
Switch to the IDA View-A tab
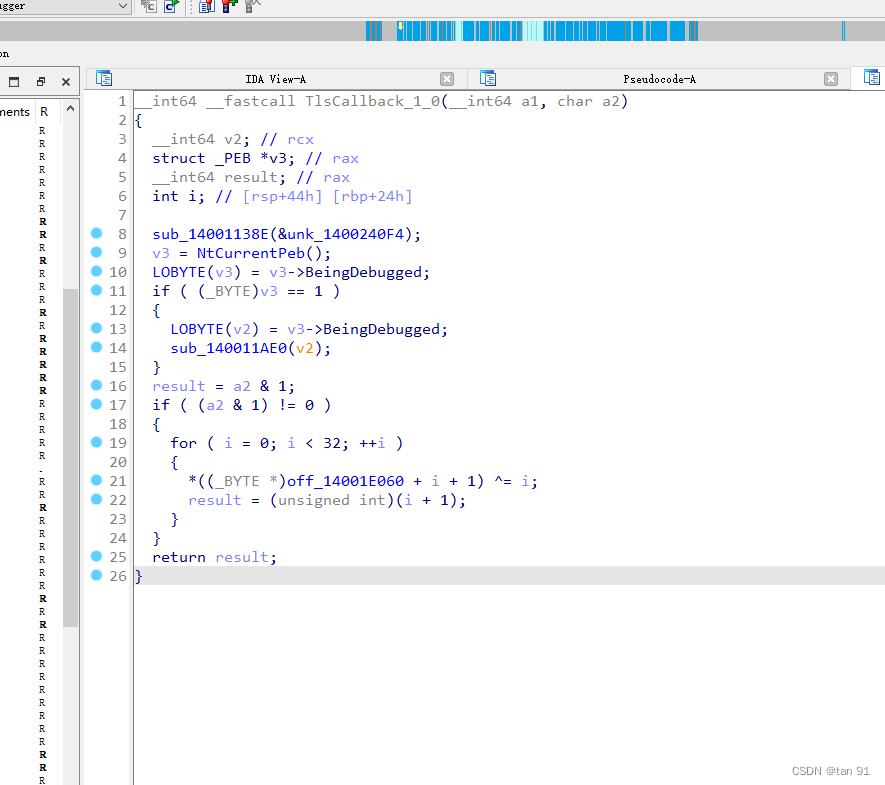coord(275,79)
